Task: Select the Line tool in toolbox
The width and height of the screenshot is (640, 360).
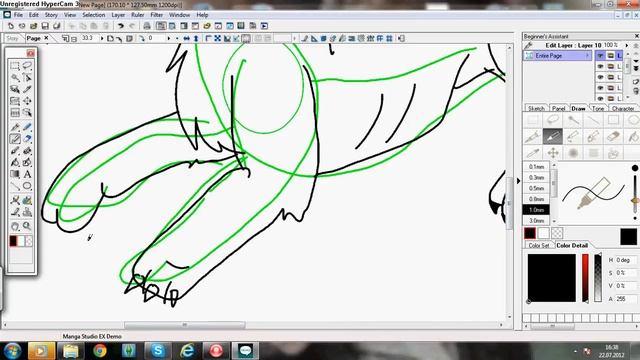Action: click(15, 186)
